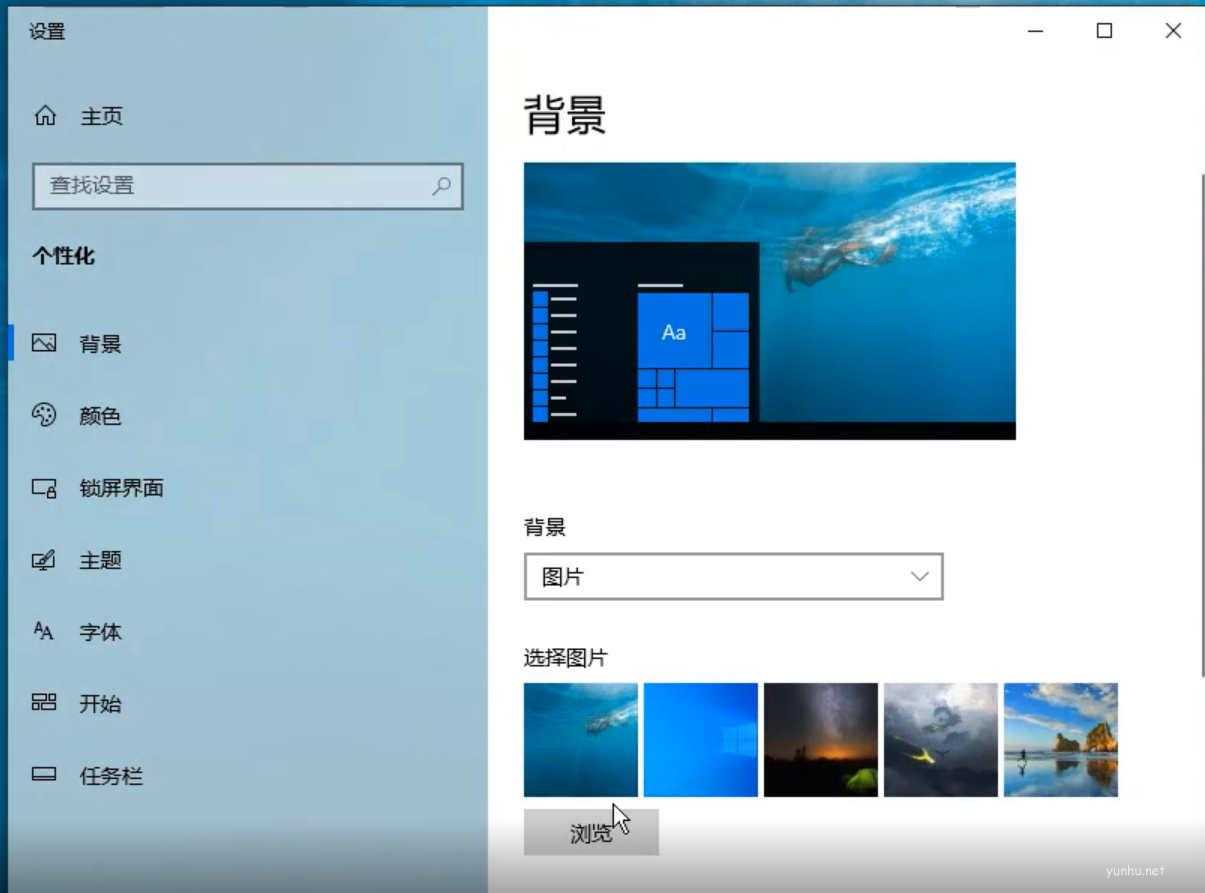
Task: Select the night sky background thumbnail
Action: pyautogui.click(x=820, y=738)
